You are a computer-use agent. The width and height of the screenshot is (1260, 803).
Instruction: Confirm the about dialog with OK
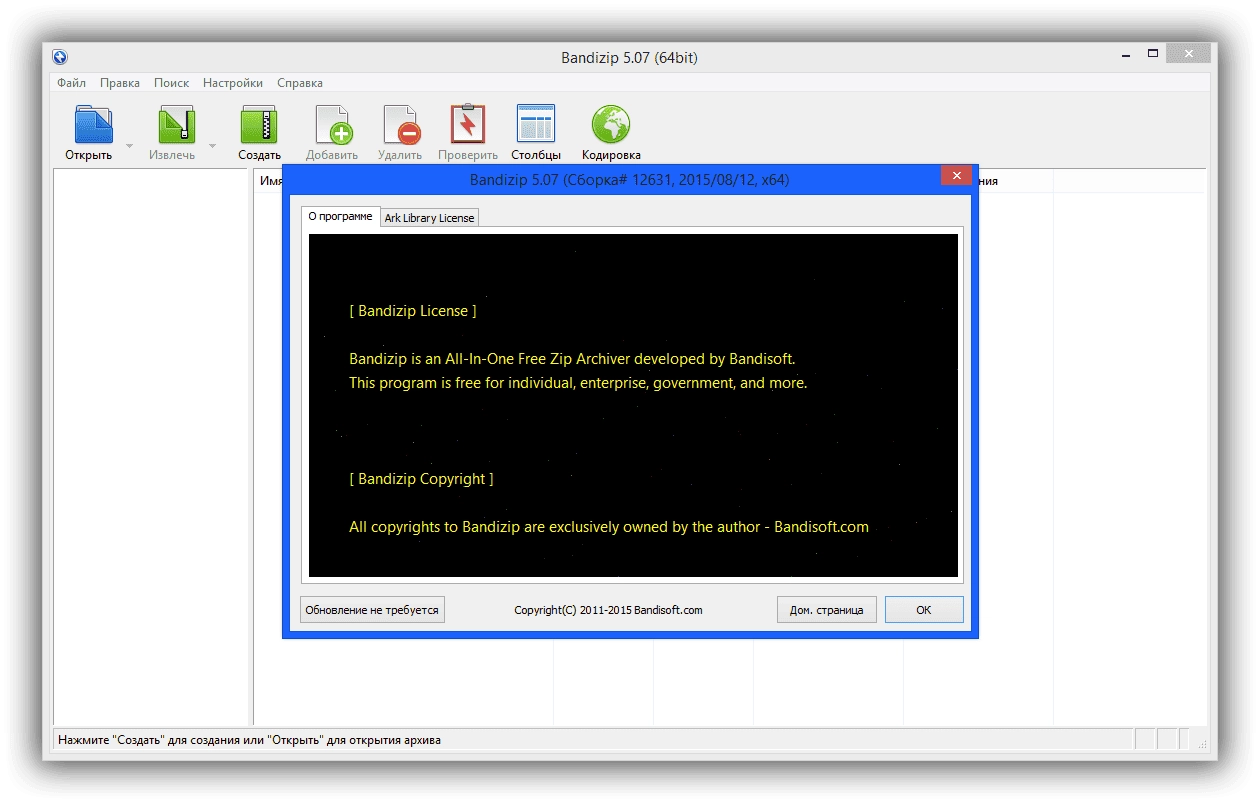(923, 610)
